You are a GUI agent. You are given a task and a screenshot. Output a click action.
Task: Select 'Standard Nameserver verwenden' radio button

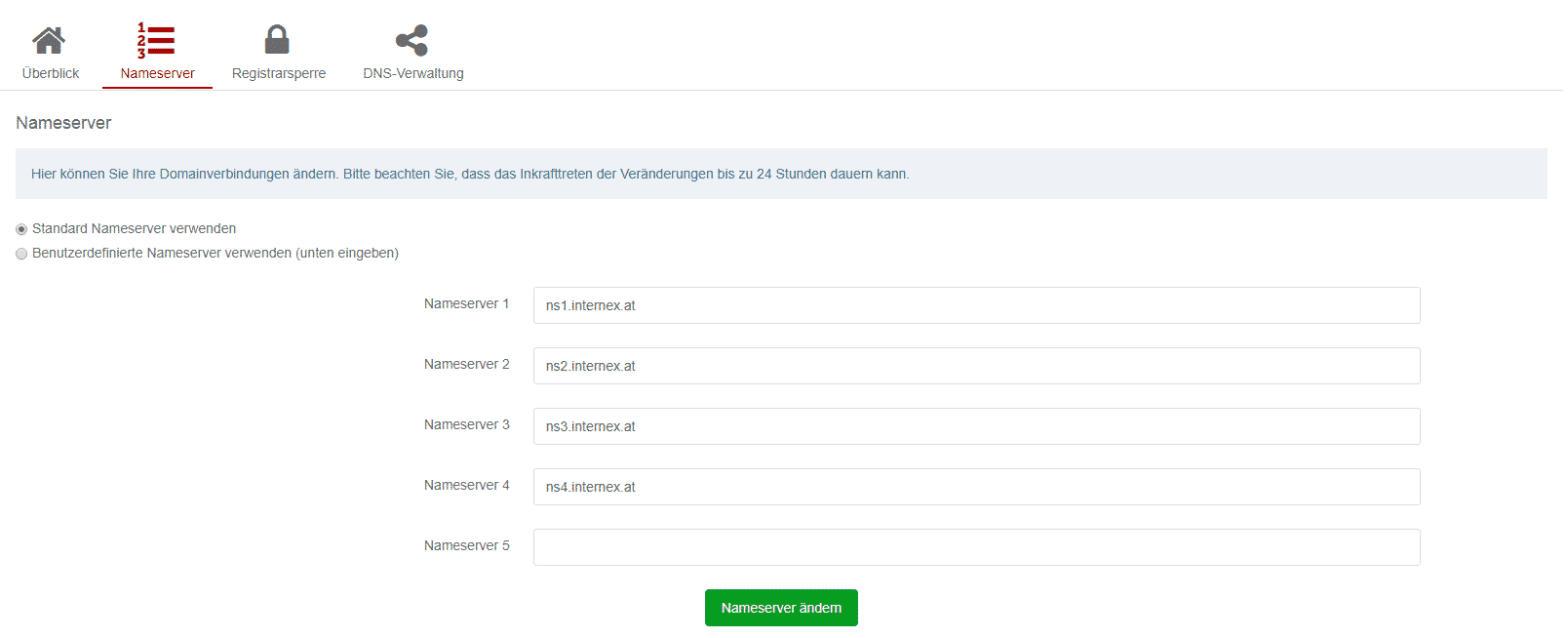[x=21, y=229]
